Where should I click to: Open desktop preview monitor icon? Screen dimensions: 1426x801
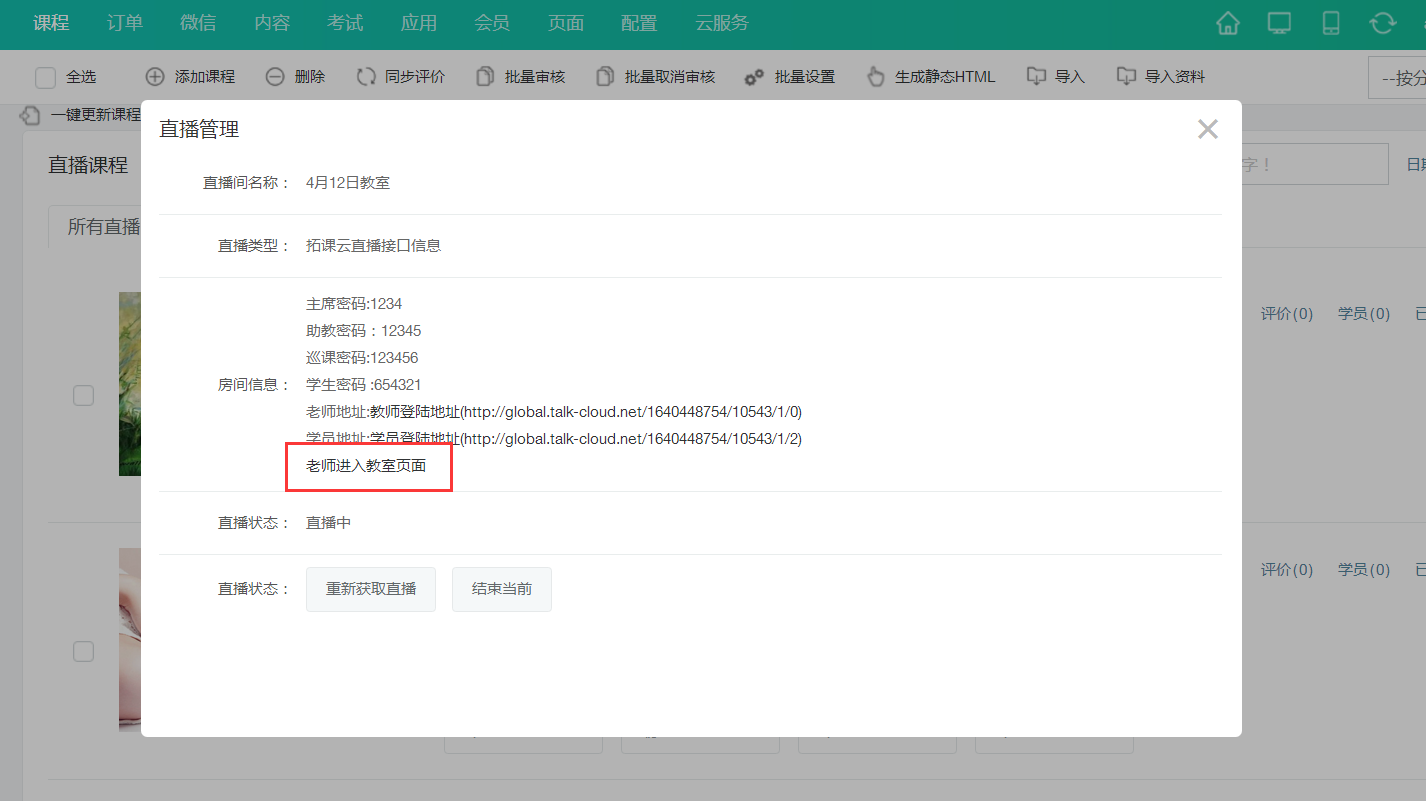point(1279,24)
